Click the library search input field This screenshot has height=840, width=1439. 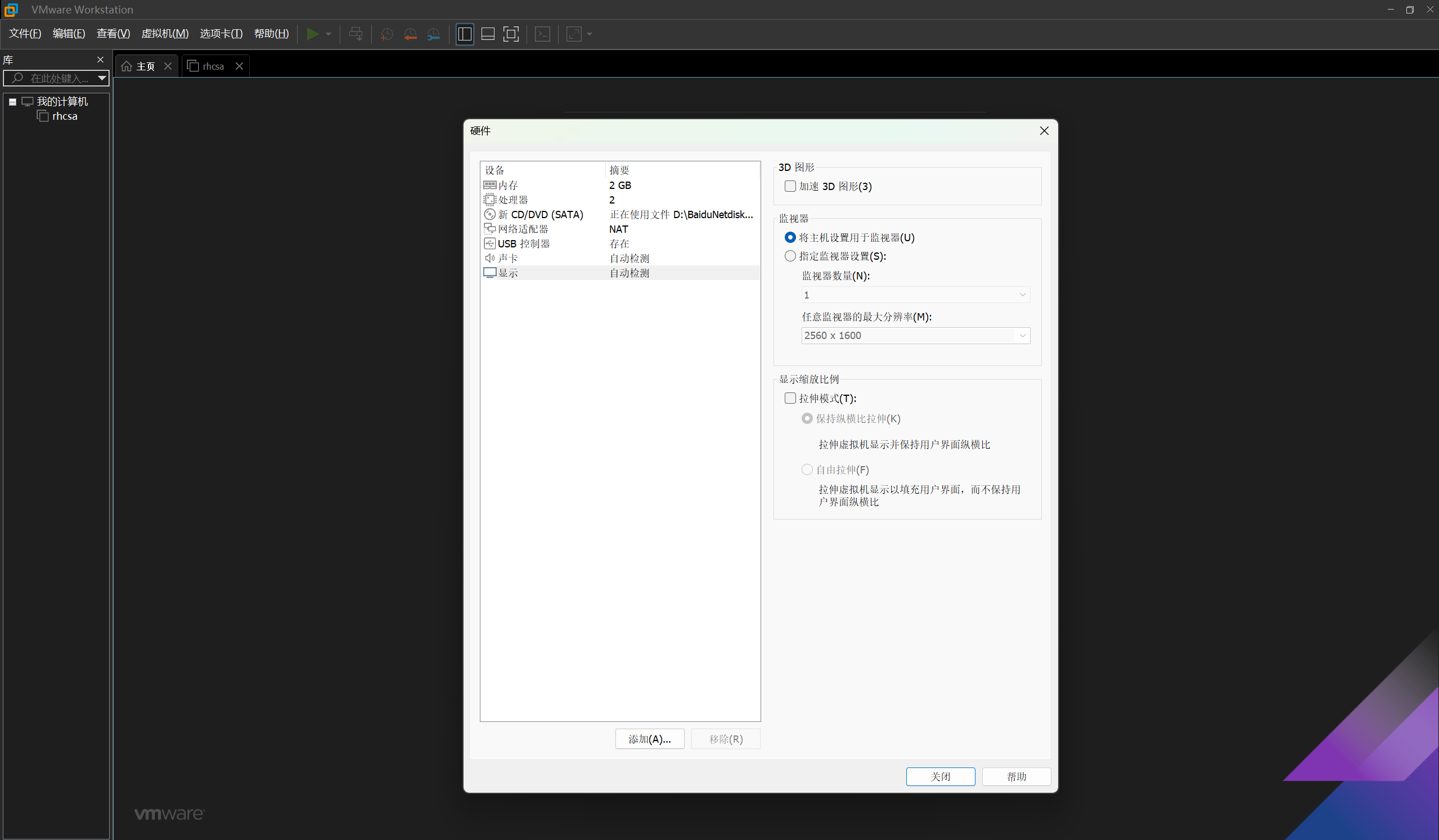pos(55,78)
